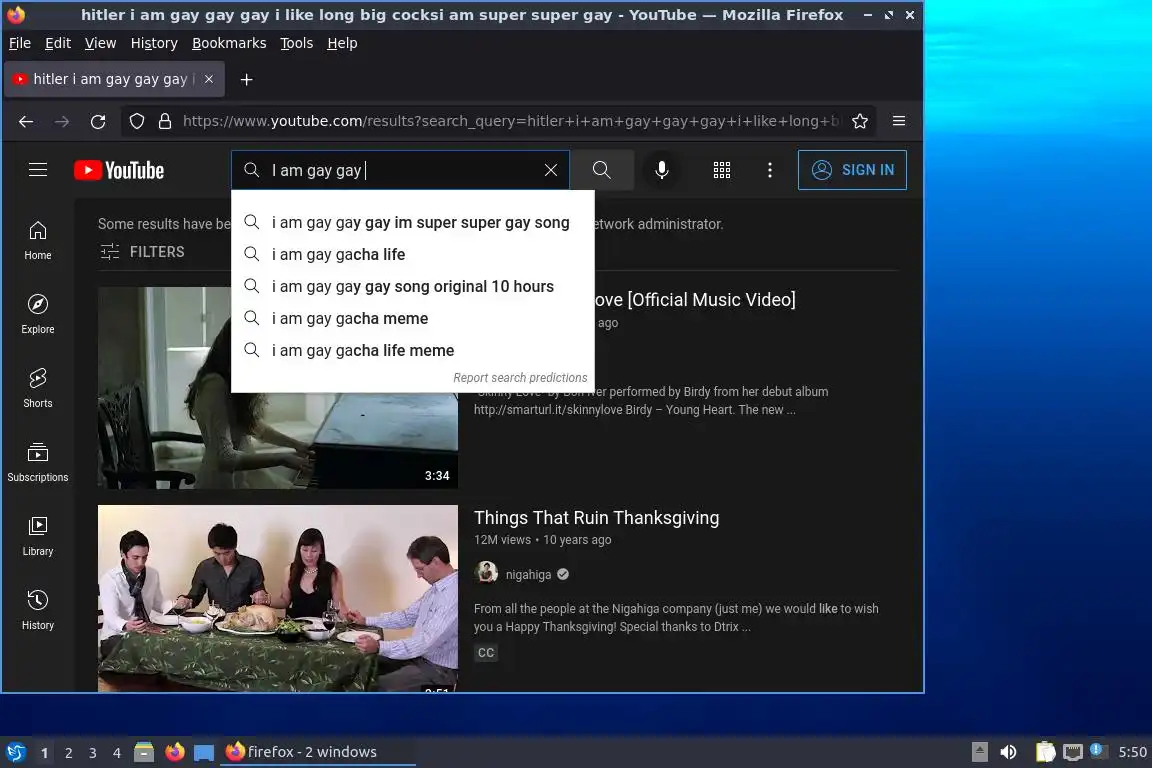1152x768 pixels.
Task: Run search with the magnifier button
Action: pos(602,170)
